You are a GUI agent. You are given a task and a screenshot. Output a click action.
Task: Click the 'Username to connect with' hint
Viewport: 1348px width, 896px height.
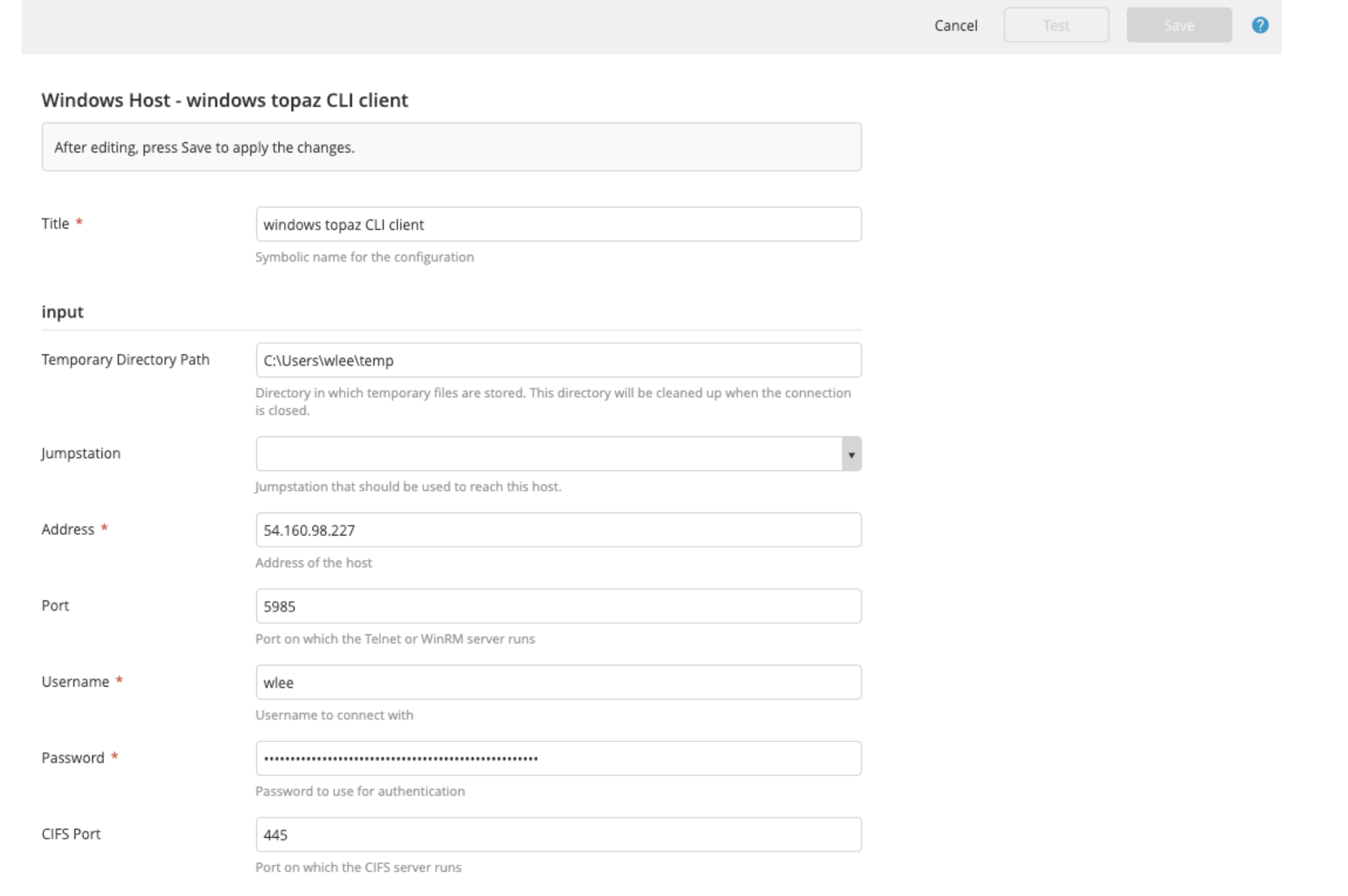tap(334, 715)
